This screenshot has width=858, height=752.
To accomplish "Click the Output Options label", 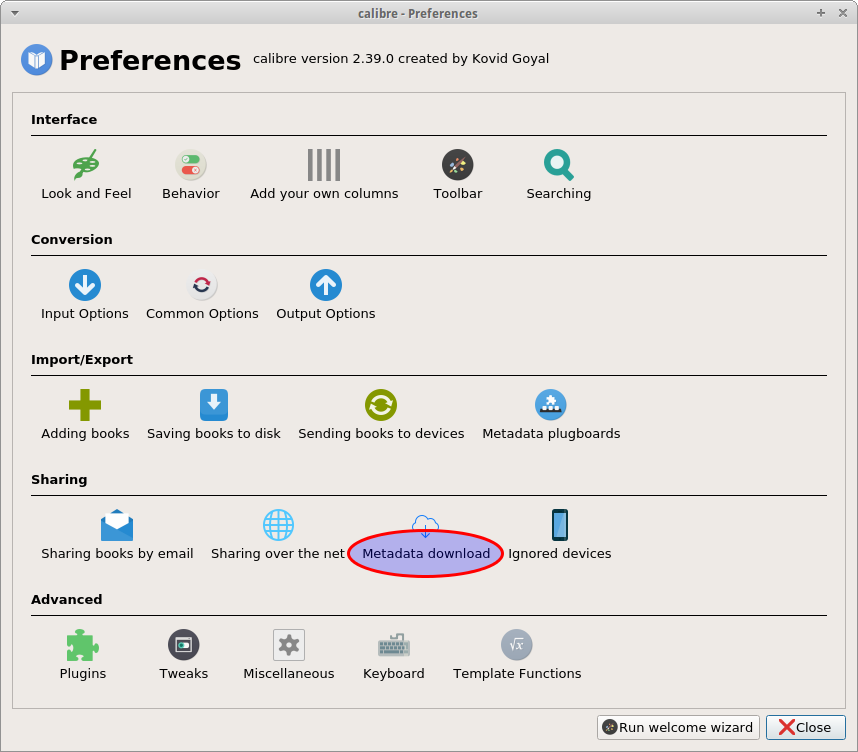I will (326, 314).
